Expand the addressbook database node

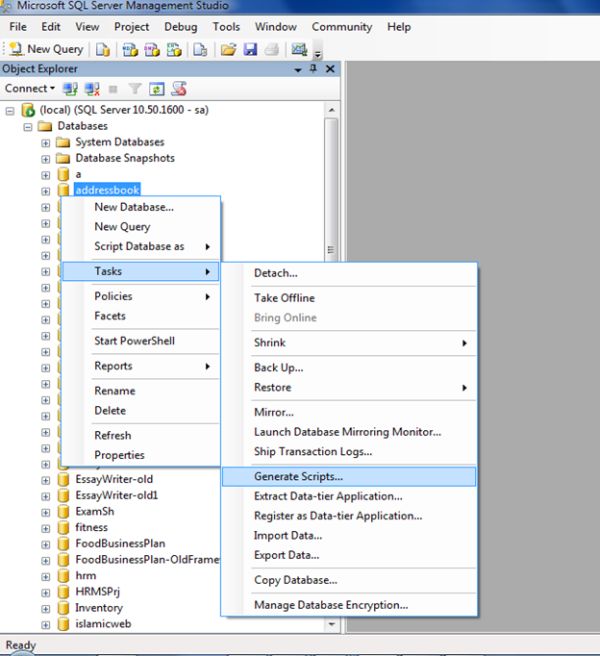tap(46, 191)
